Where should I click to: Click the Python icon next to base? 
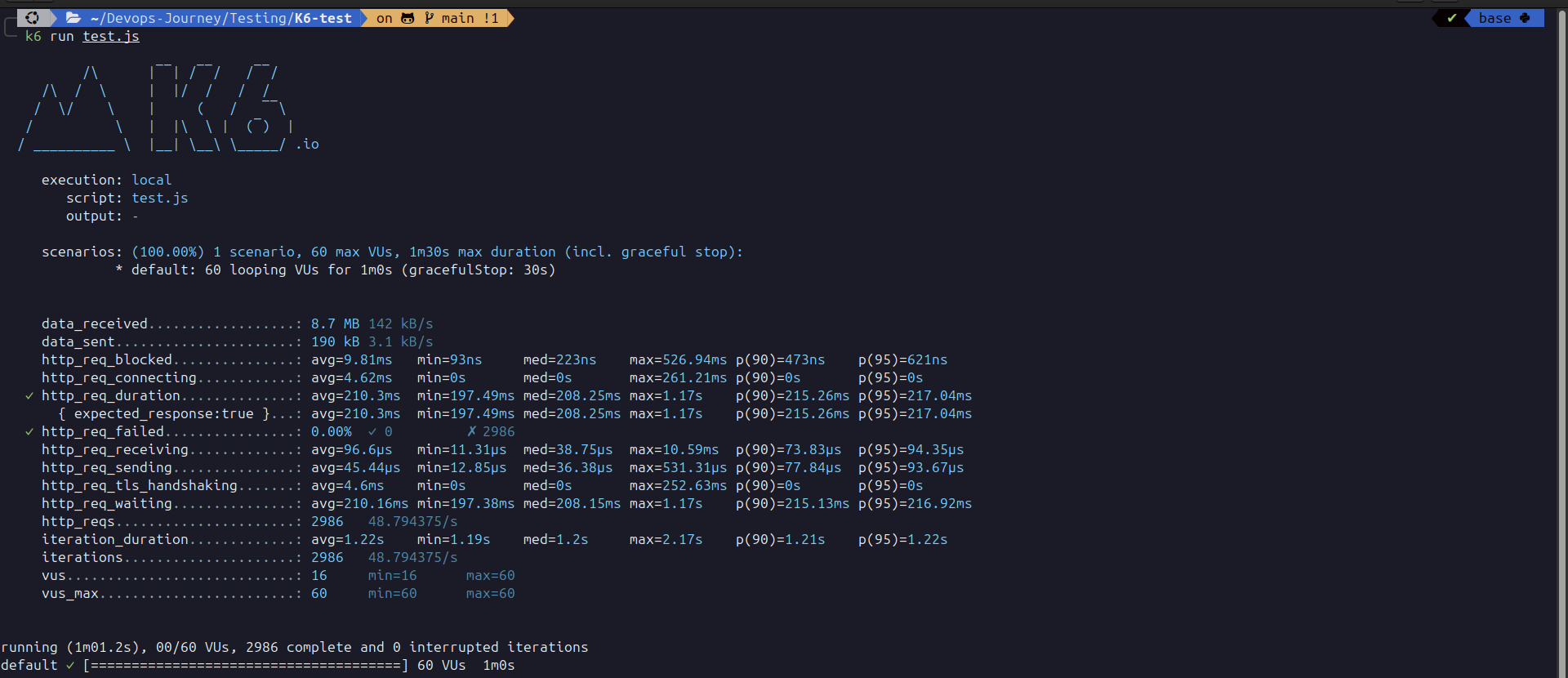click(x=1525, y=18)
